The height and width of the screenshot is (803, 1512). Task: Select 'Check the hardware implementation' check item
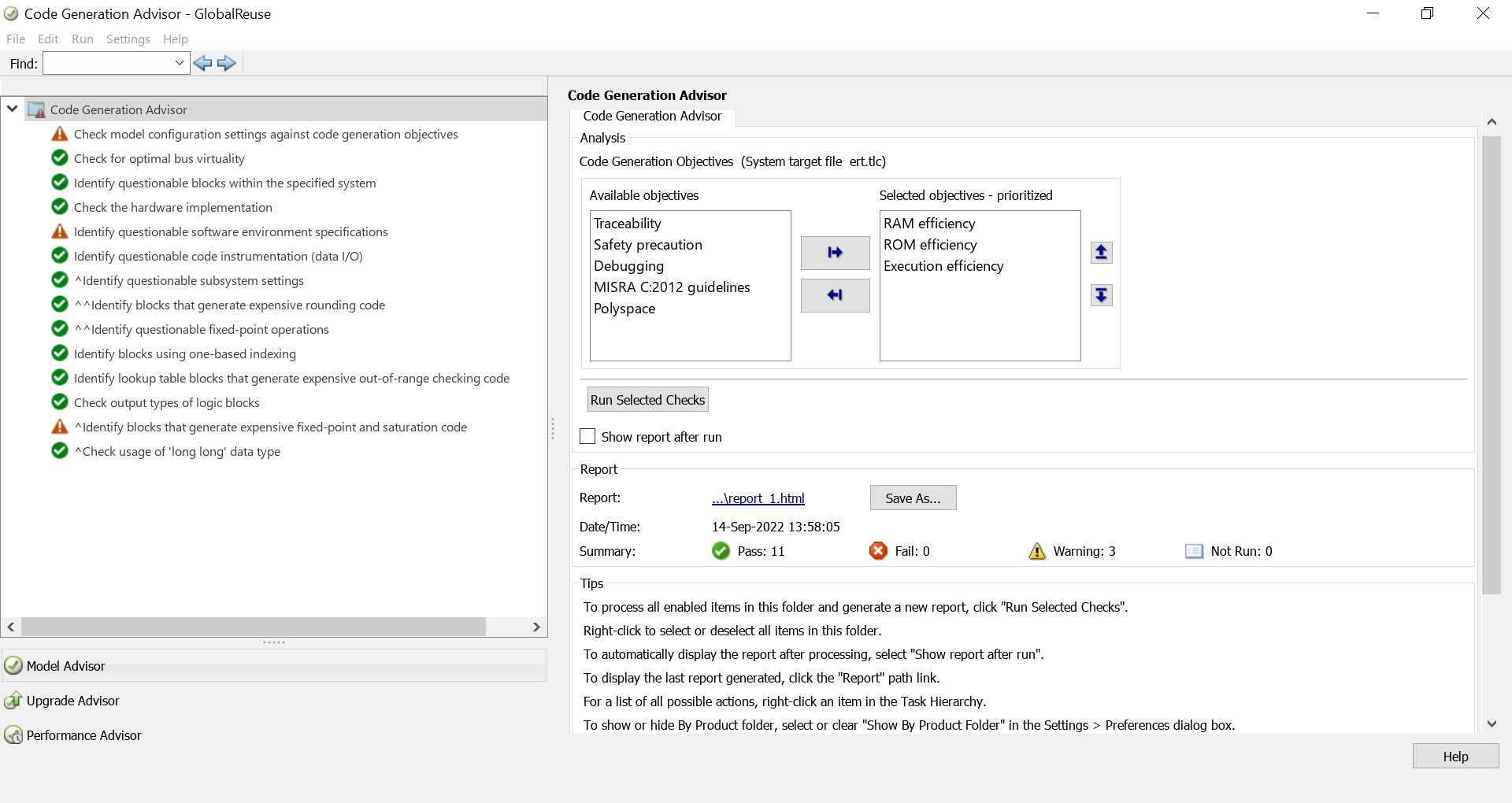[172, 207]
